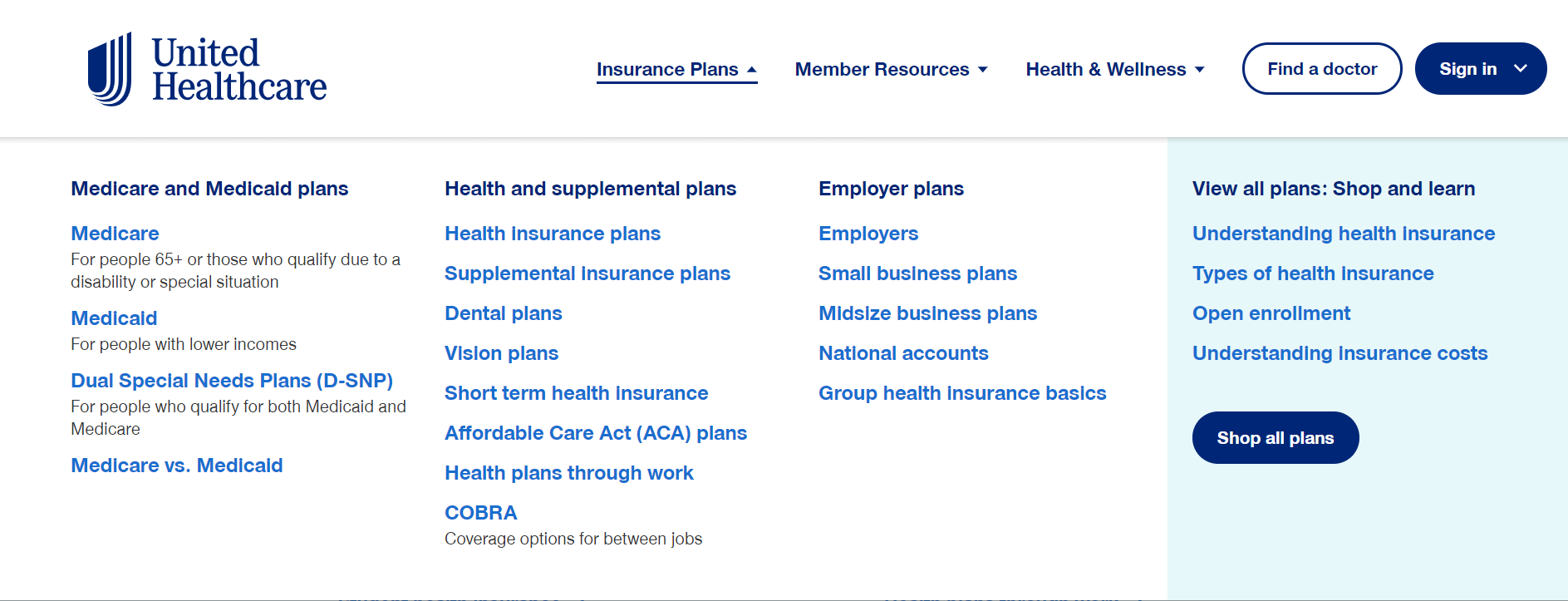Open Short term health insurance
The height and width of the screenshot is (601, 1568).
tap(576, 393)
